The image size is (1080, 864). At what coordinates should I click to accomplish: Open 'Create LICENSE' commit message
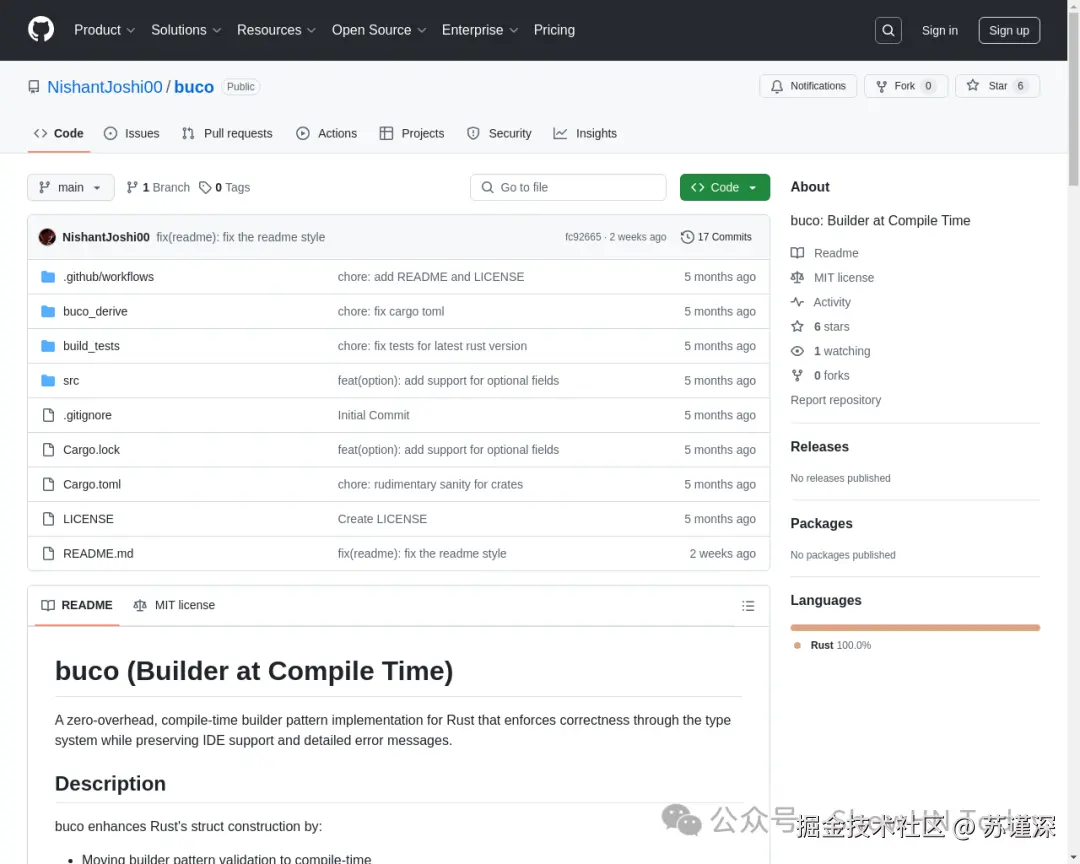[x=382, y=518]
